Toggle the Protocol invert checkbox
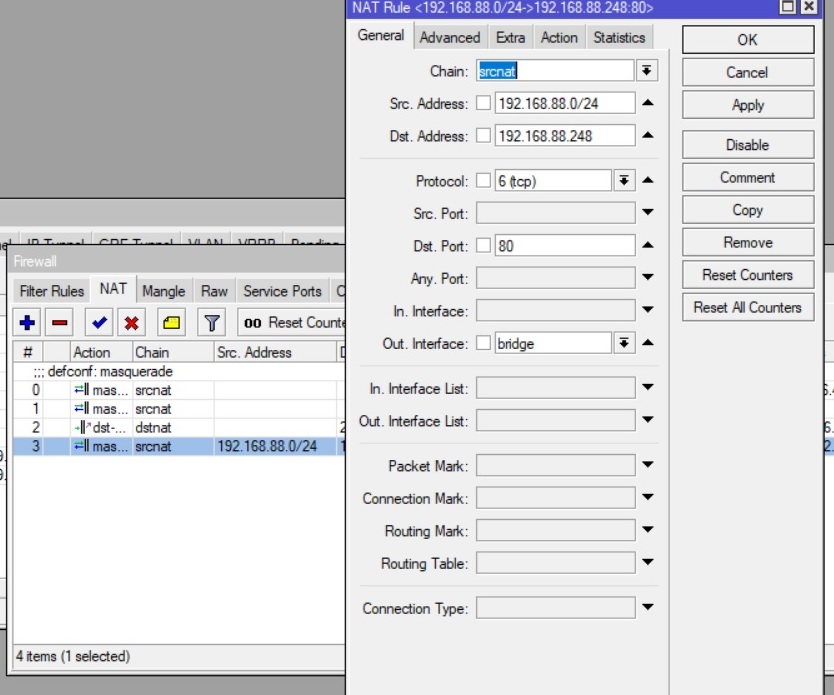Screen dimensions: 834x695 (x=484, y=181)
